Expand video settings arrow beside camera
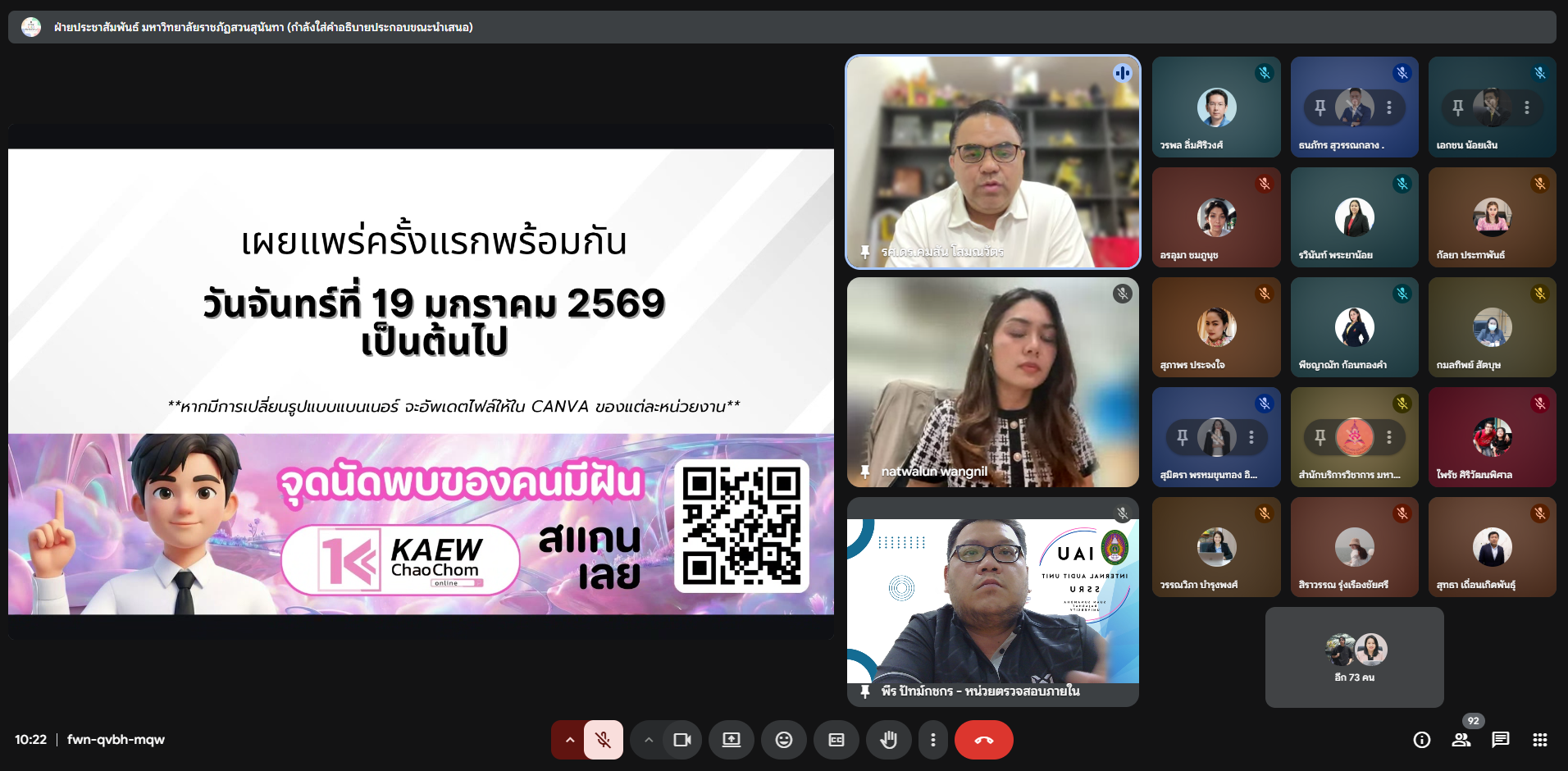Viewport: 1568px width, 771px height. click(649, 740)
